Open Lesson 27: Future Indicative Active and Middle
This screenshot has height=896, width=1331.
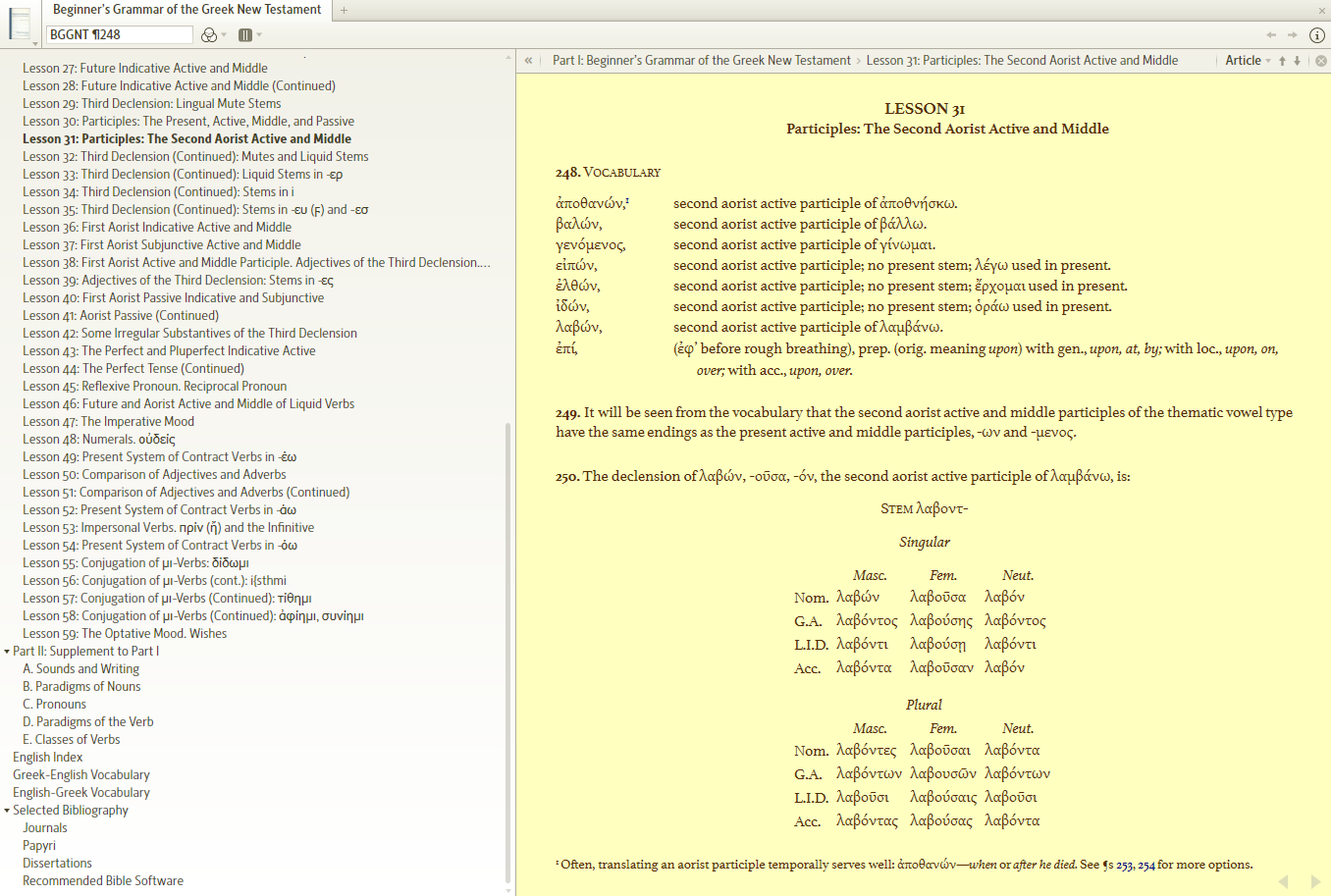click(x=145, y=69)
